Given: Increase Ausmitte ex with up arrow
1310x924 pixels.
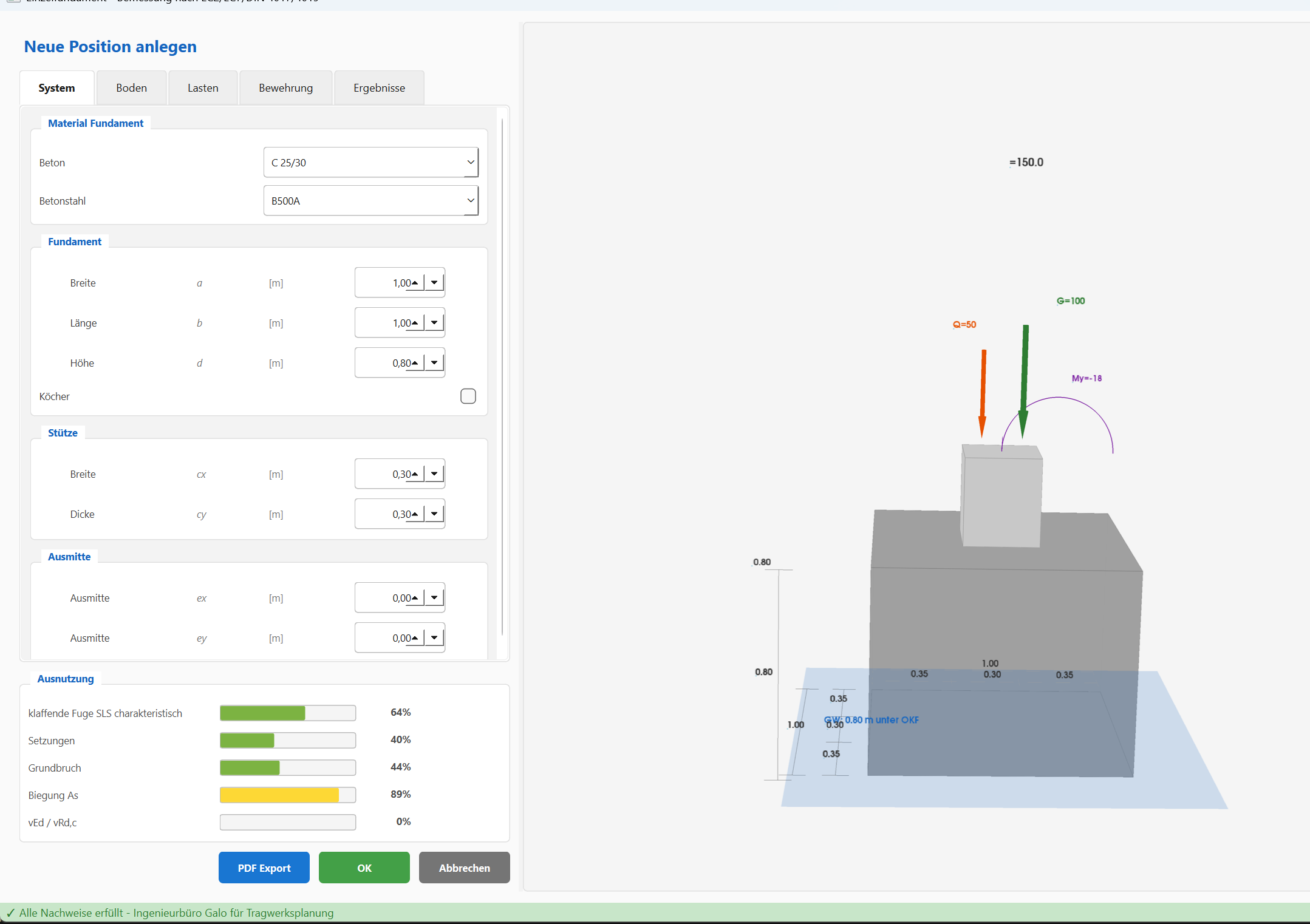Looking at the screenshot, I should pyautogui.click(x=415, y=598).
